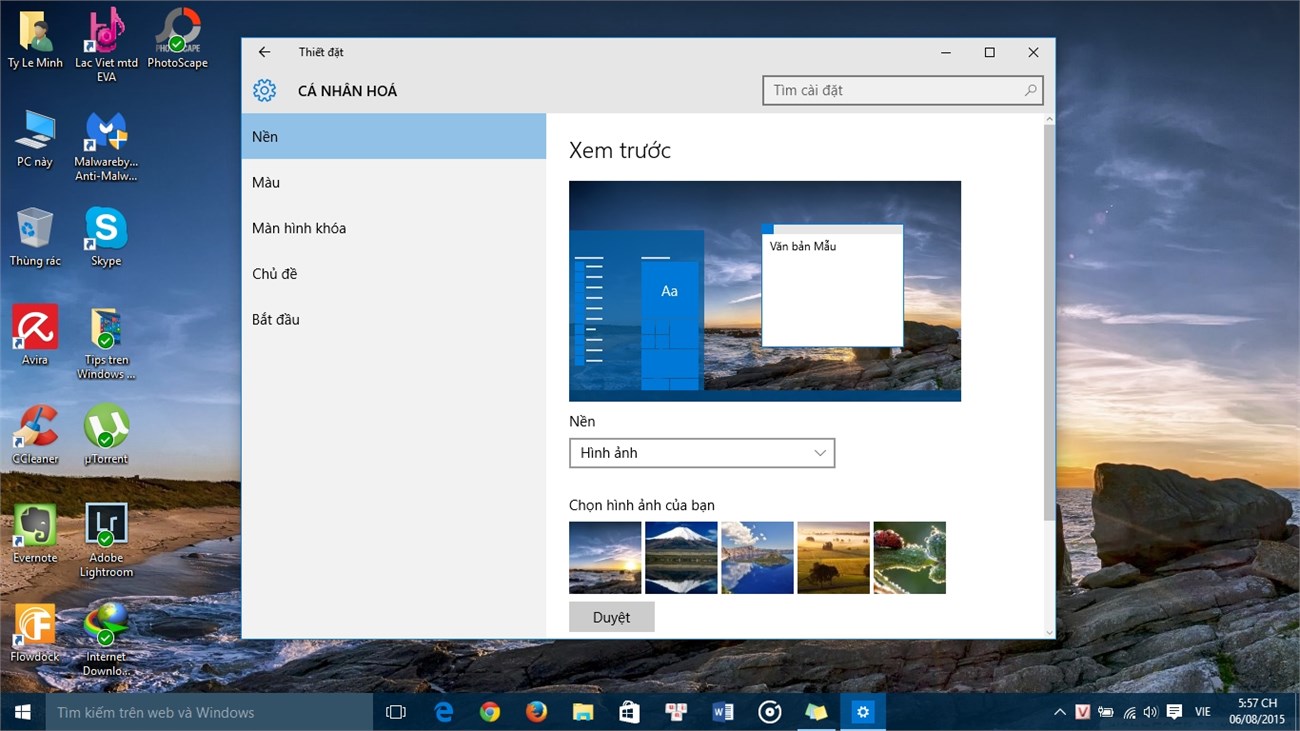1300x731 pixels.
Task: Go back using the settings back arrow
Action: 263,51
